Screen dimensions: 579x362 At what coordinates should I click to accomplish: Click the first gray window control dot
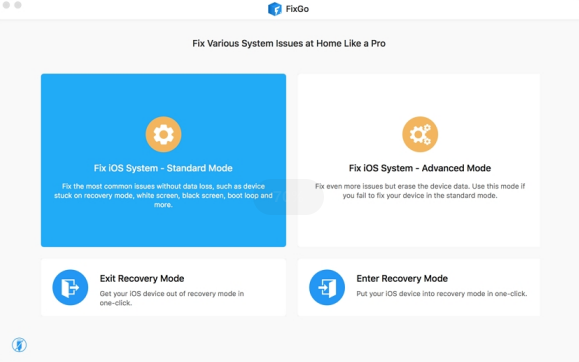[x=6, y=5]
